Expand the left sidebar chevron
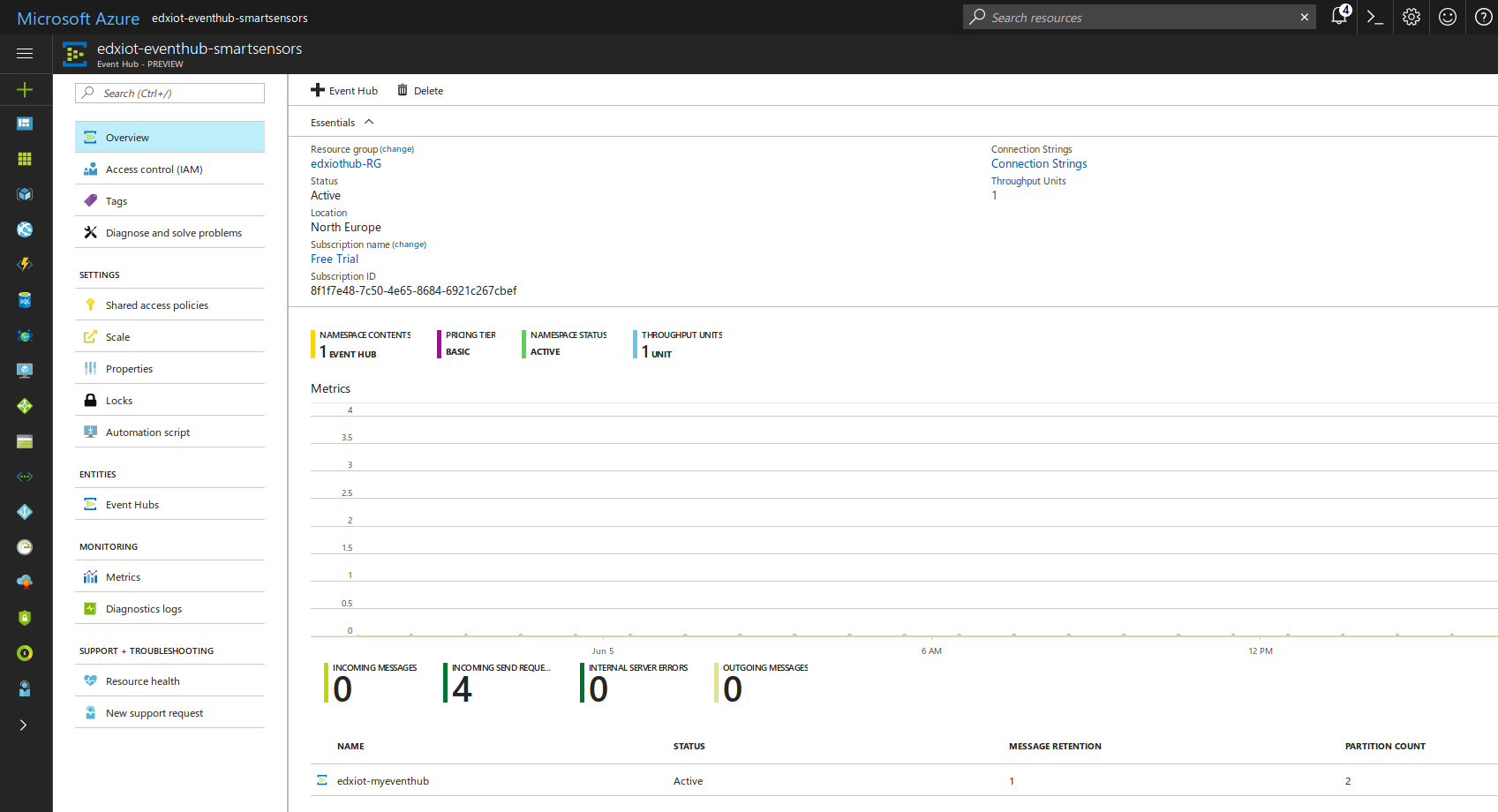The height and width of the screenshot is (812, 1498). [24, 725]
